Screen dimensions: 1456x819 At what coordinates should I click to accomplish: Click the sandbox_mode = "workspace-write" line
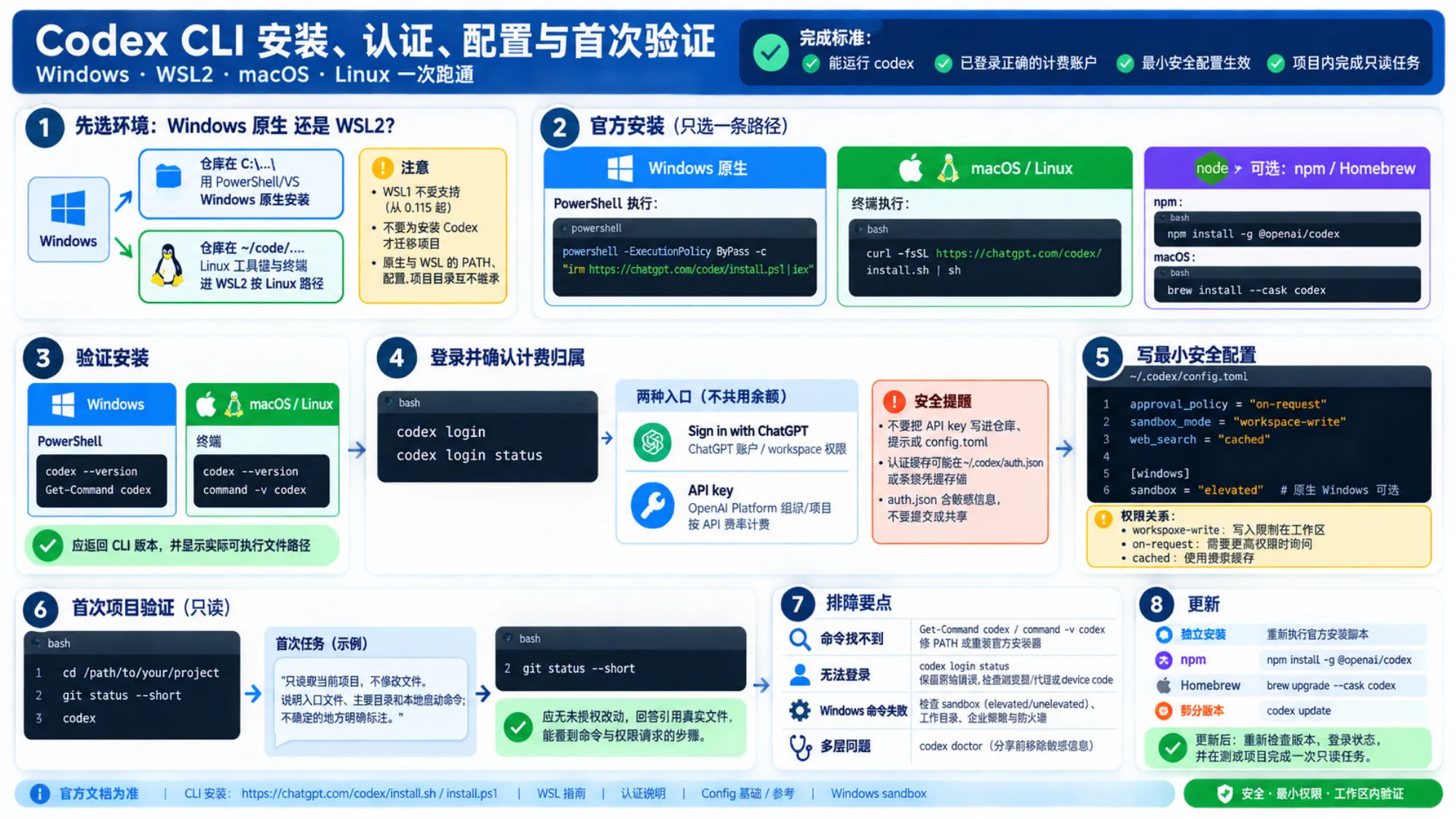tap(1237, 422)
